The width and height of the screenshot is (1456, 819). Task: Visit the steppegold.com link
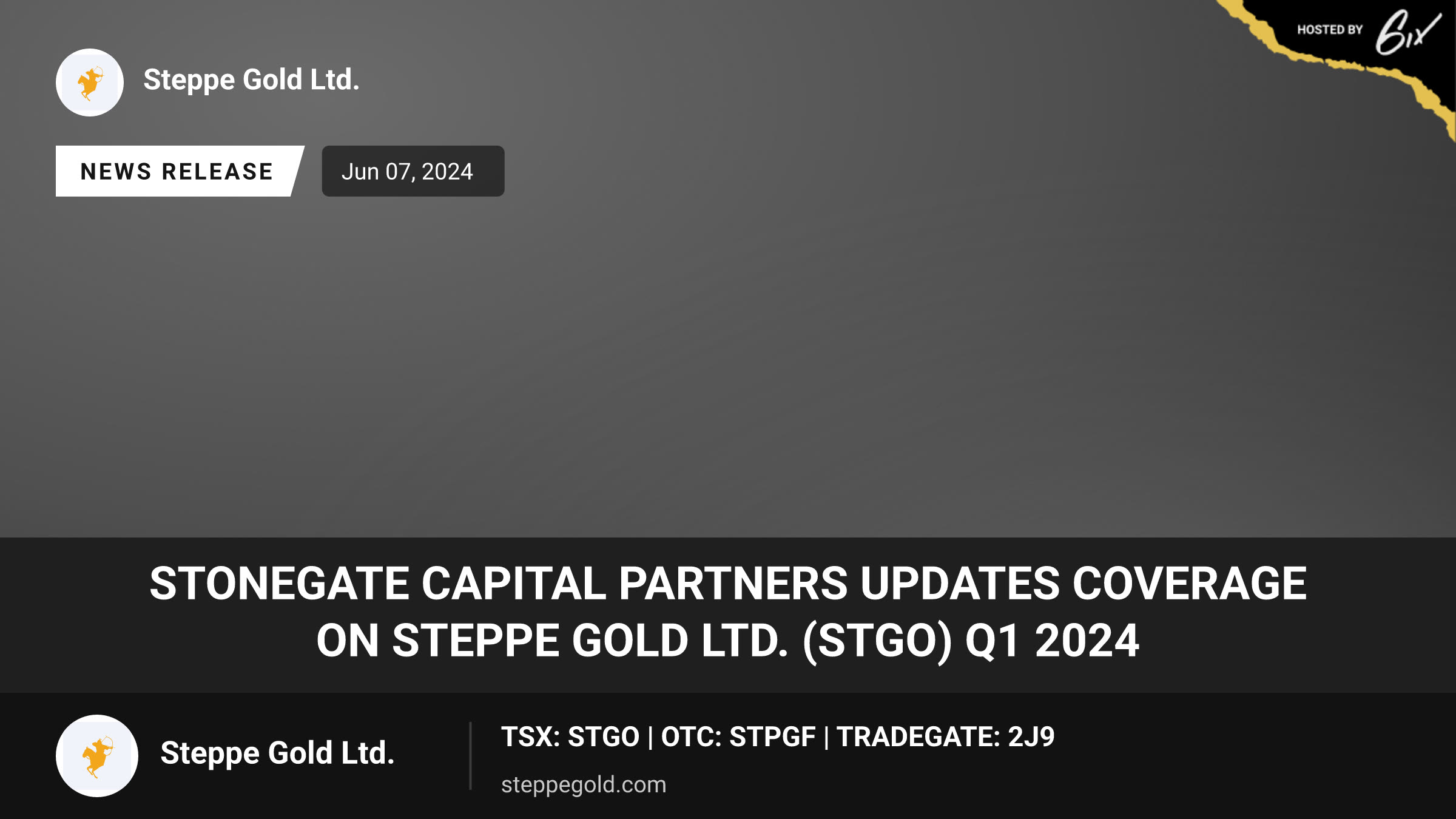click(584, 785)
